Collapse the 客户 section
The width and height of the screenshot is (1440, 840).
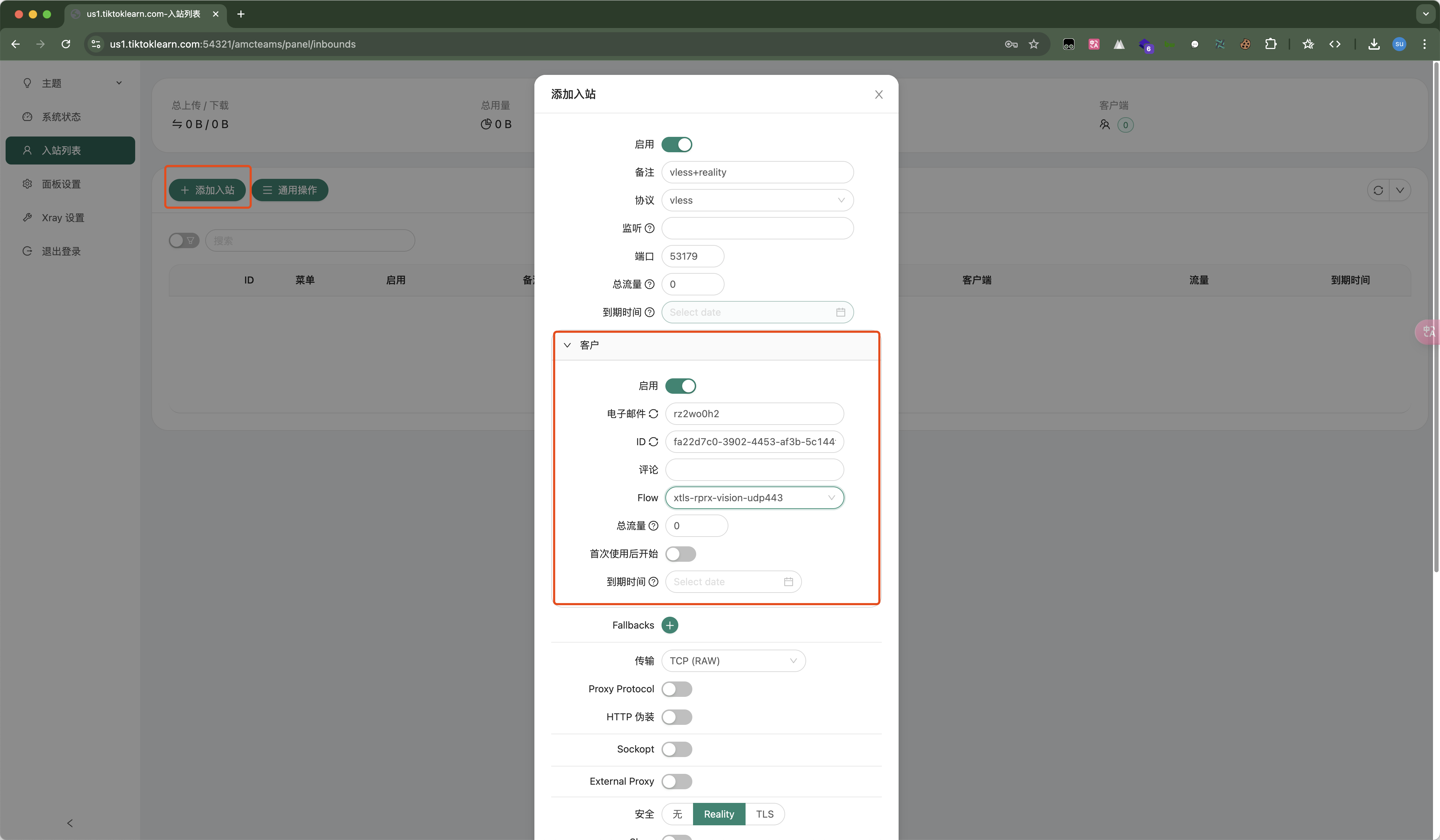[x=589, y=345]
